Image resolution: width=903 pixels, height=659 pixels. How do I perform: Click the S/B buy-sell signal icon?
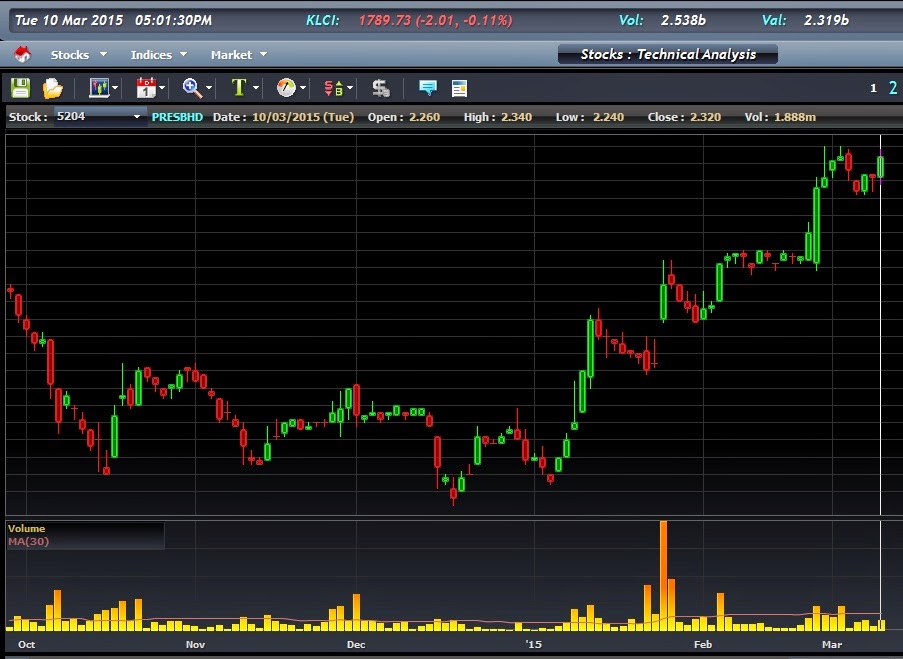point(333,88)
